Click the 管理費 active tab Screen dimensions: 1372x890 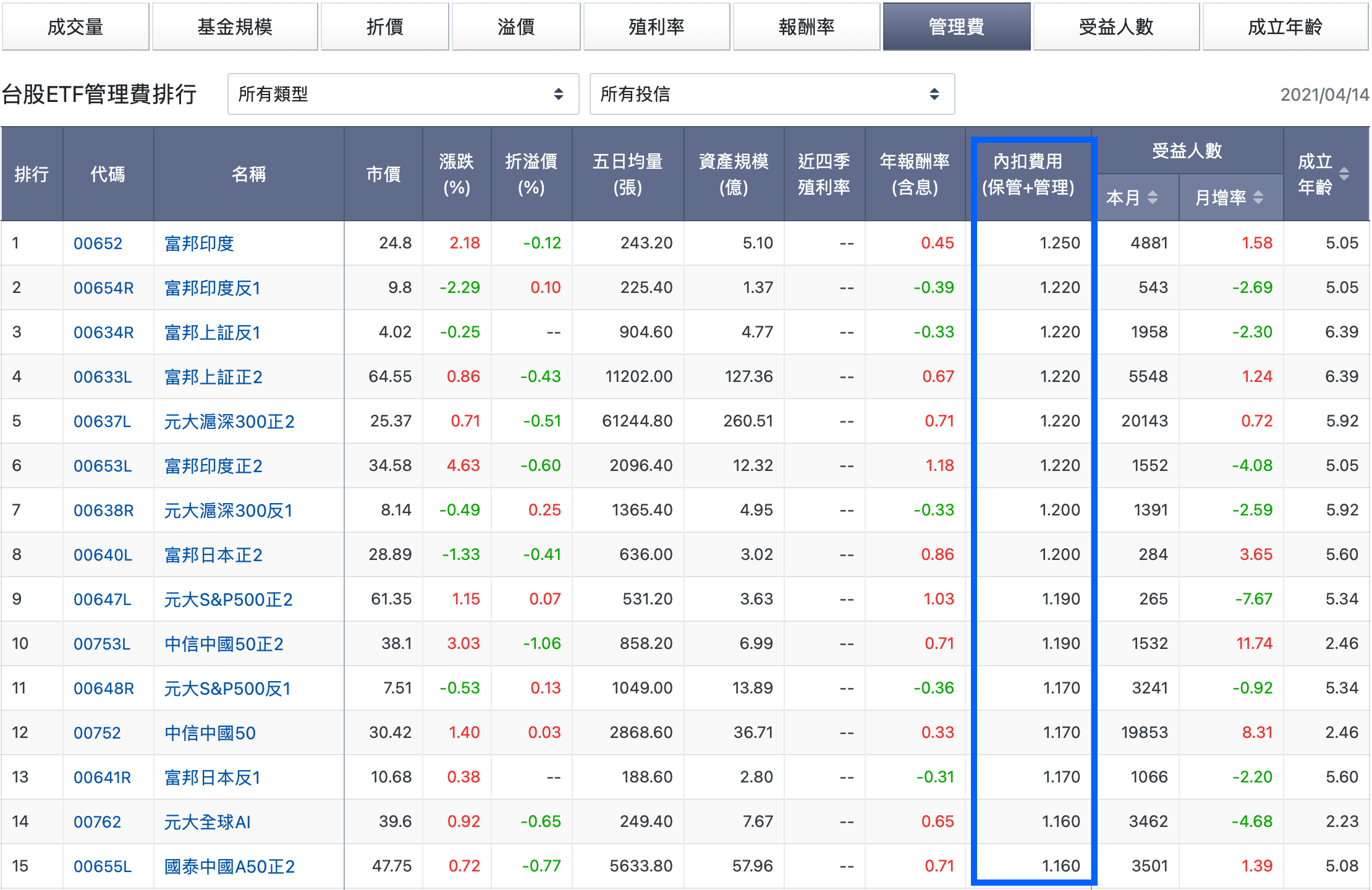pyautogui.click(x=956, y=27)
